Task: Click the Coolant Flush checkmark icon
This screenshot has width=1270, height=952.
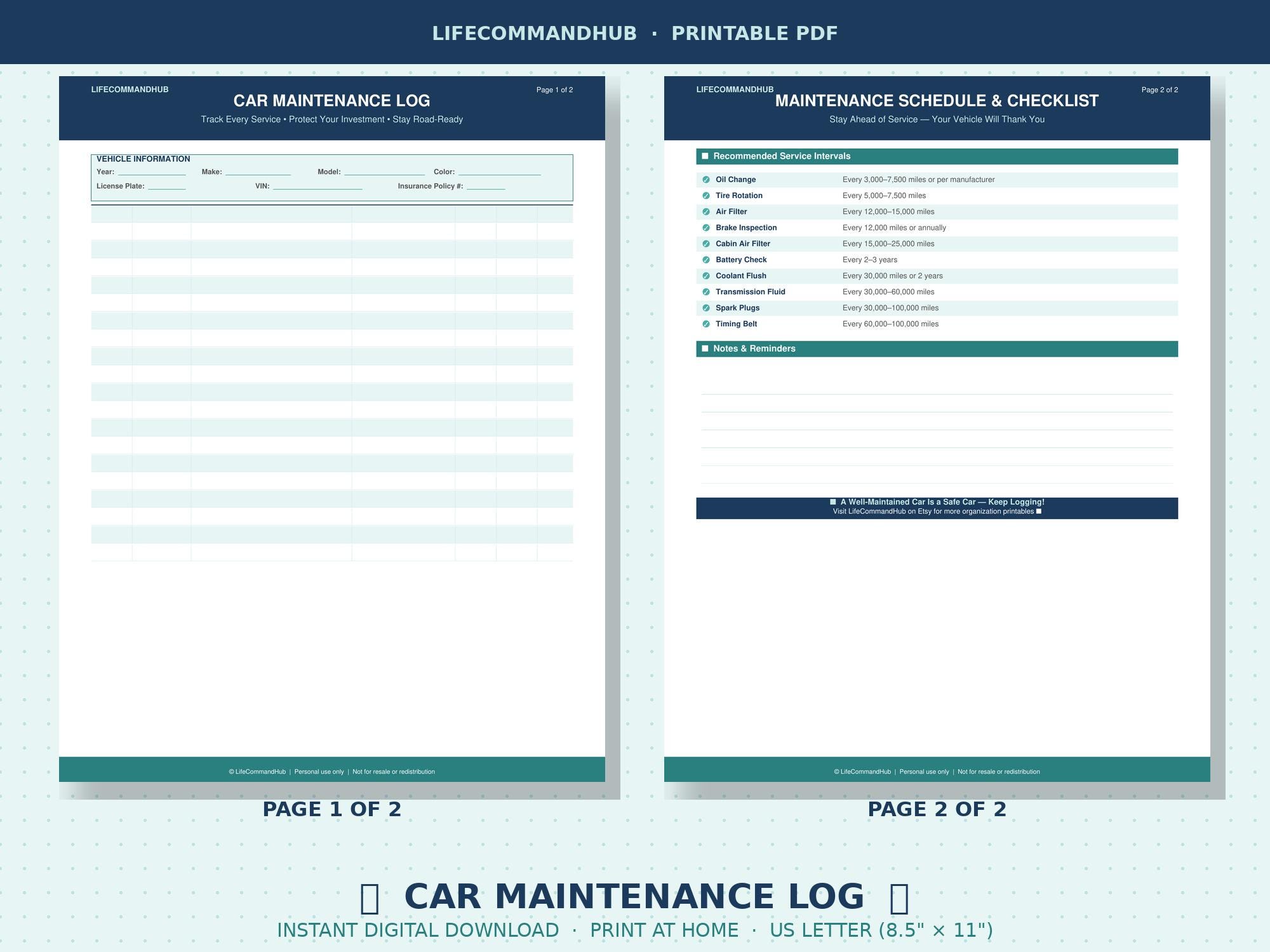Action: coord(706,276)
